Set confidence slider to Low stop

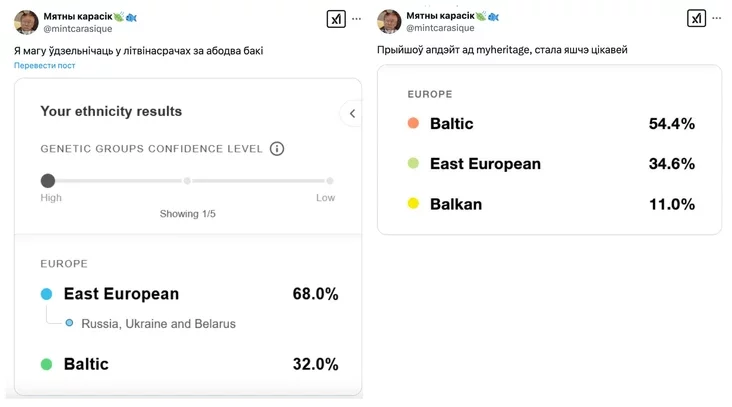[x=330, y=181]
